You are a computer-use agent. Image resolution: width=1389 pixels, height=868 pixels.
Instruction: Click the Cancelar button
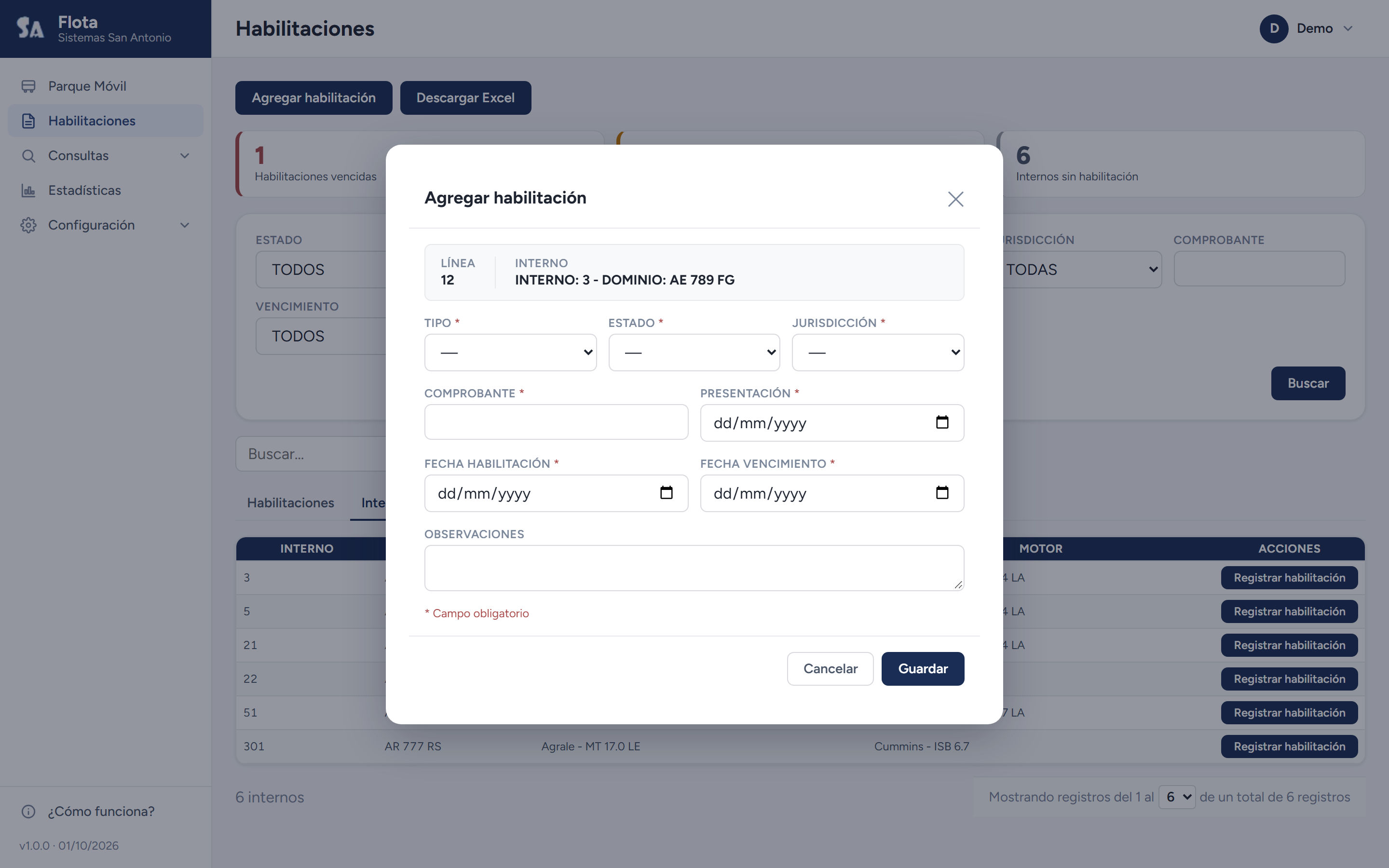[x=830, y=668]
